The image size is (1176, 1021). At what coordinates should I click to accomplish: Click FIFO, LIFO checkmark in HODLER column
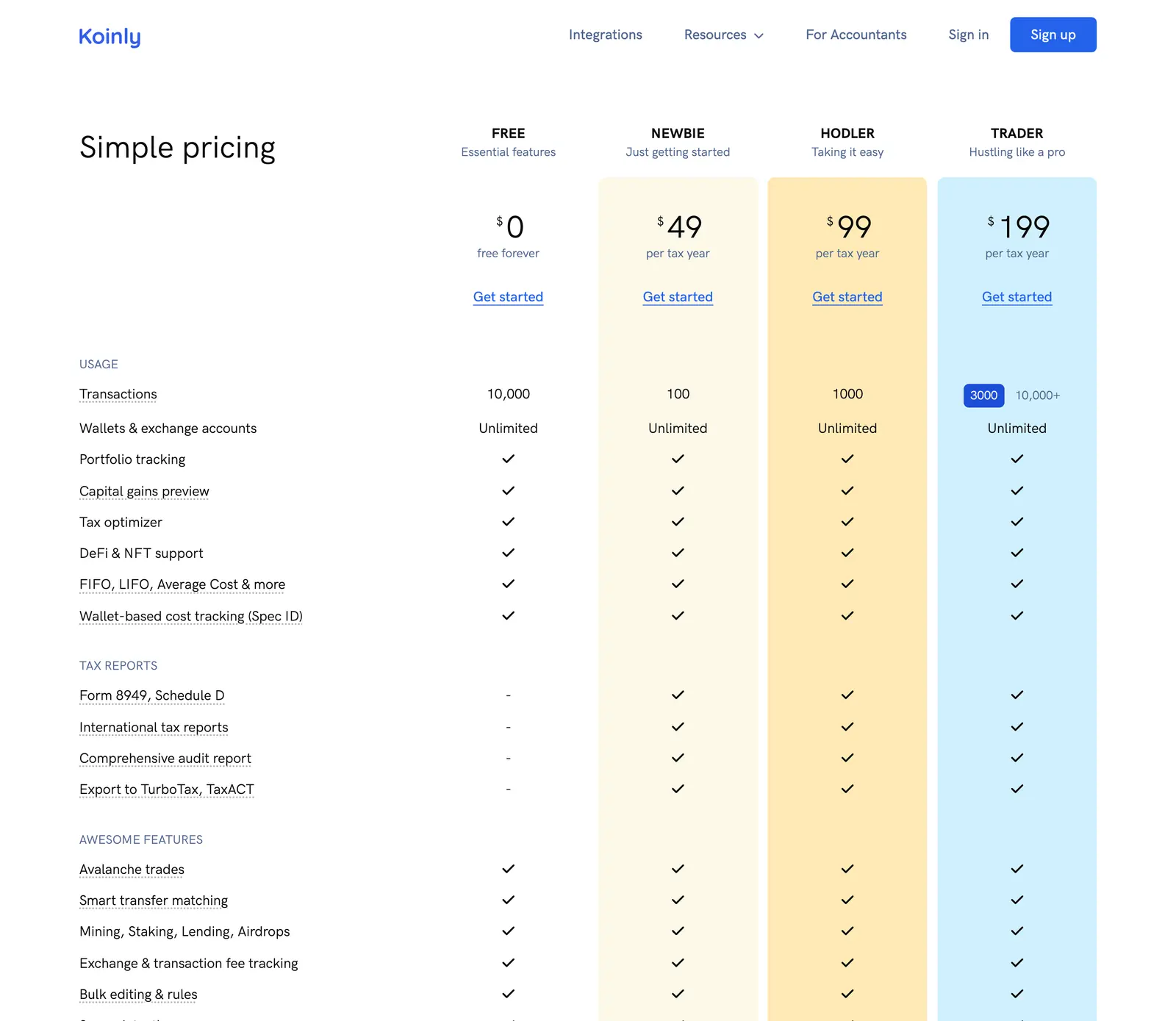point(847,584)
